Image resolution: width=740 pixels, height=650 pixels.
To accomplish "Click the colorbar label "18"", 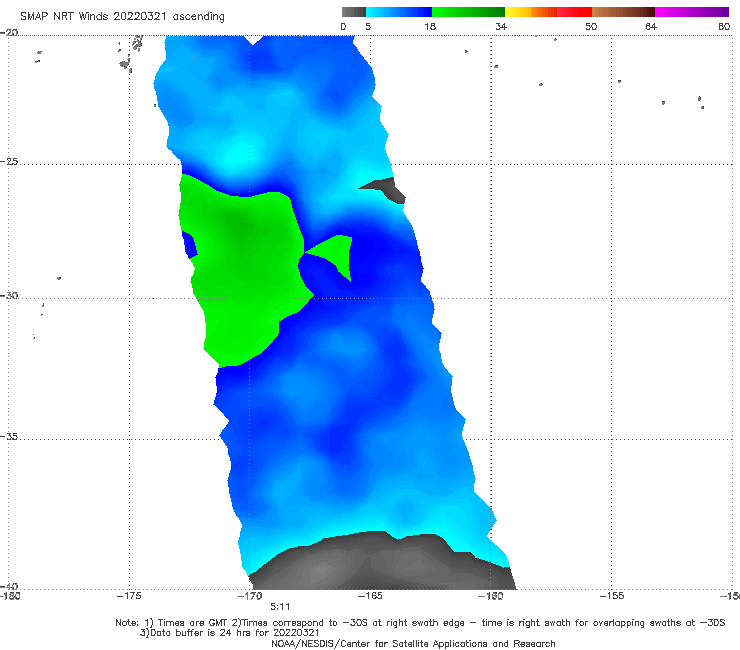I will 430,27.
